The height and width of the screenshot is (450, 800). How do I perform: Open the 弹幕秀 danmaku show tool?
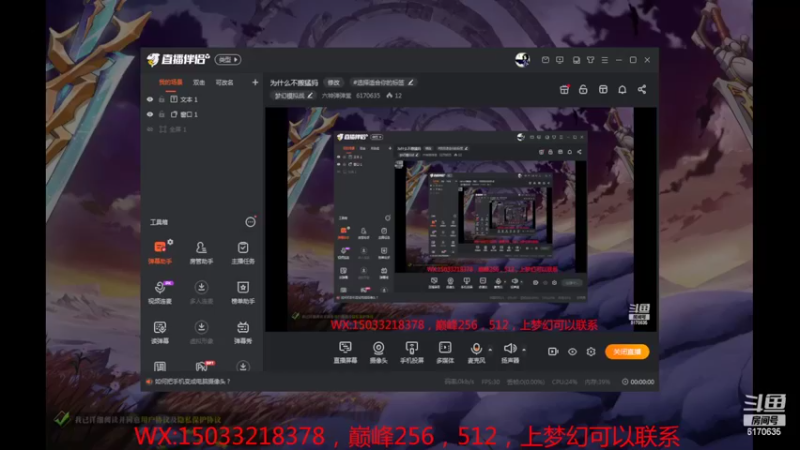(243, 332)
